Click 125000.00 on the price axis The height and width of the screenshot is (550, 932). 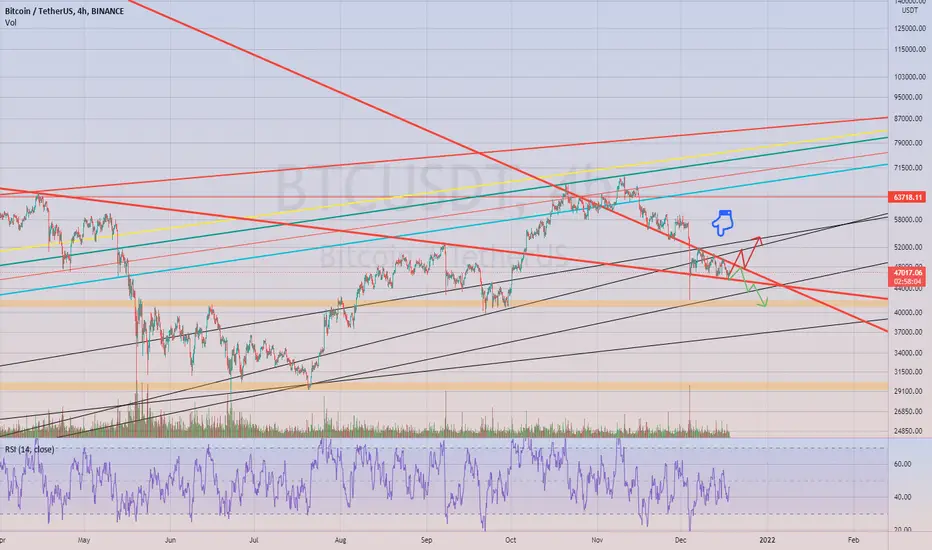[909, 28]
